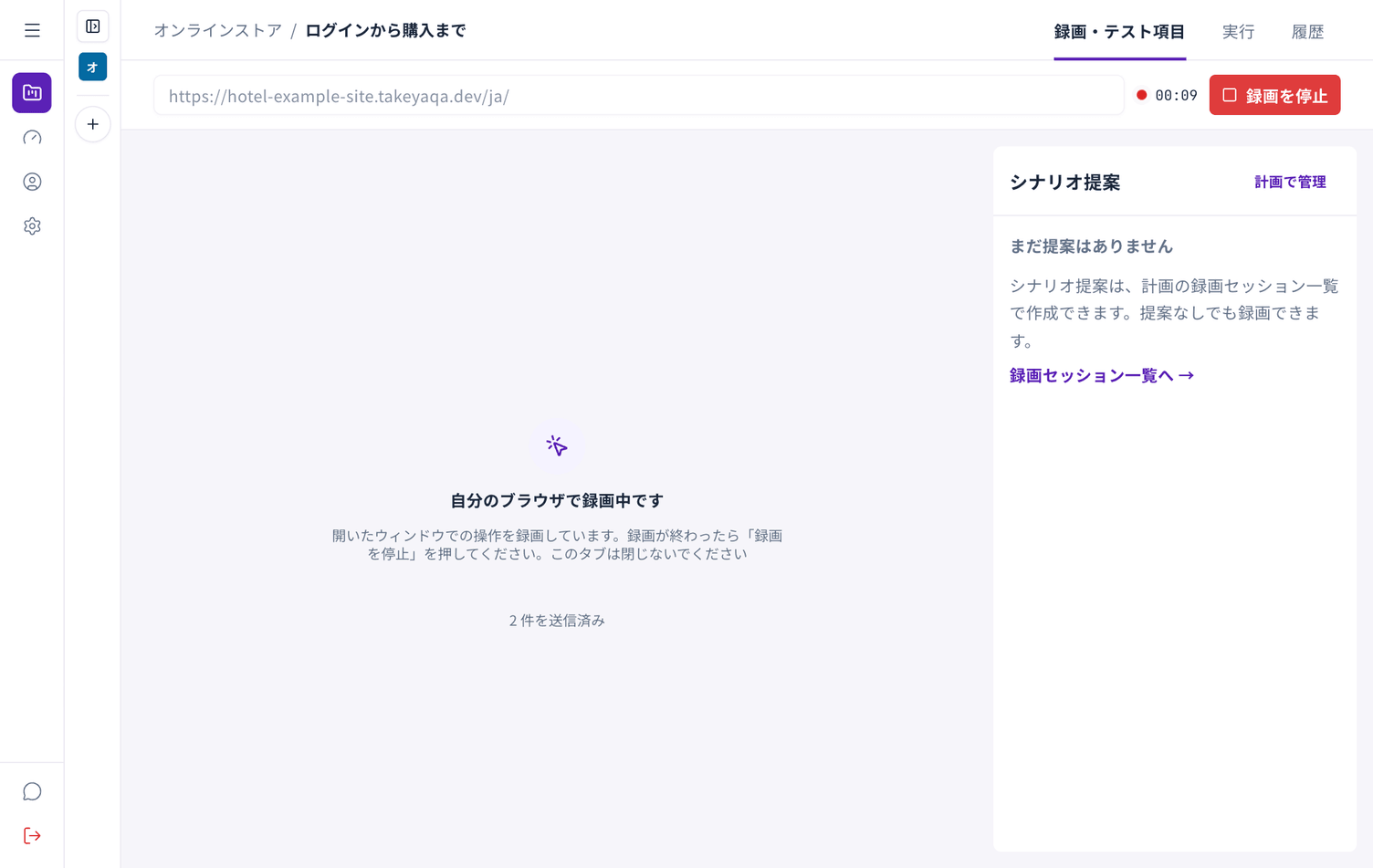
Task: Click the ログインから購入まで breadcrumb title
Action: pyautogui.click(x=385, y=31)
